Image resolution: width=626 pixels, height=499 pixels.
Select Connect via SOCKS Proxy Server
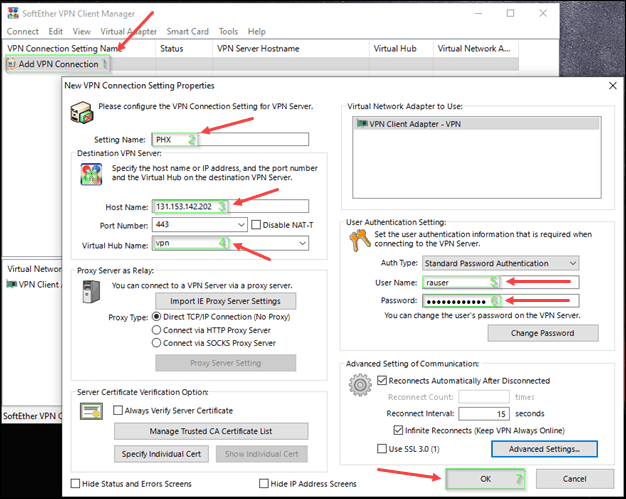(x=156, y=343)
